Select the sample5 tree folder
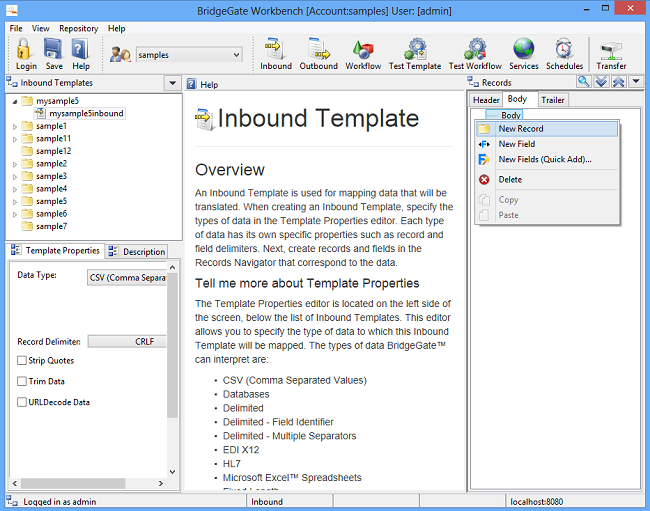Image resolution: width=650 pixels, height=511 pixels. point(51,201)
